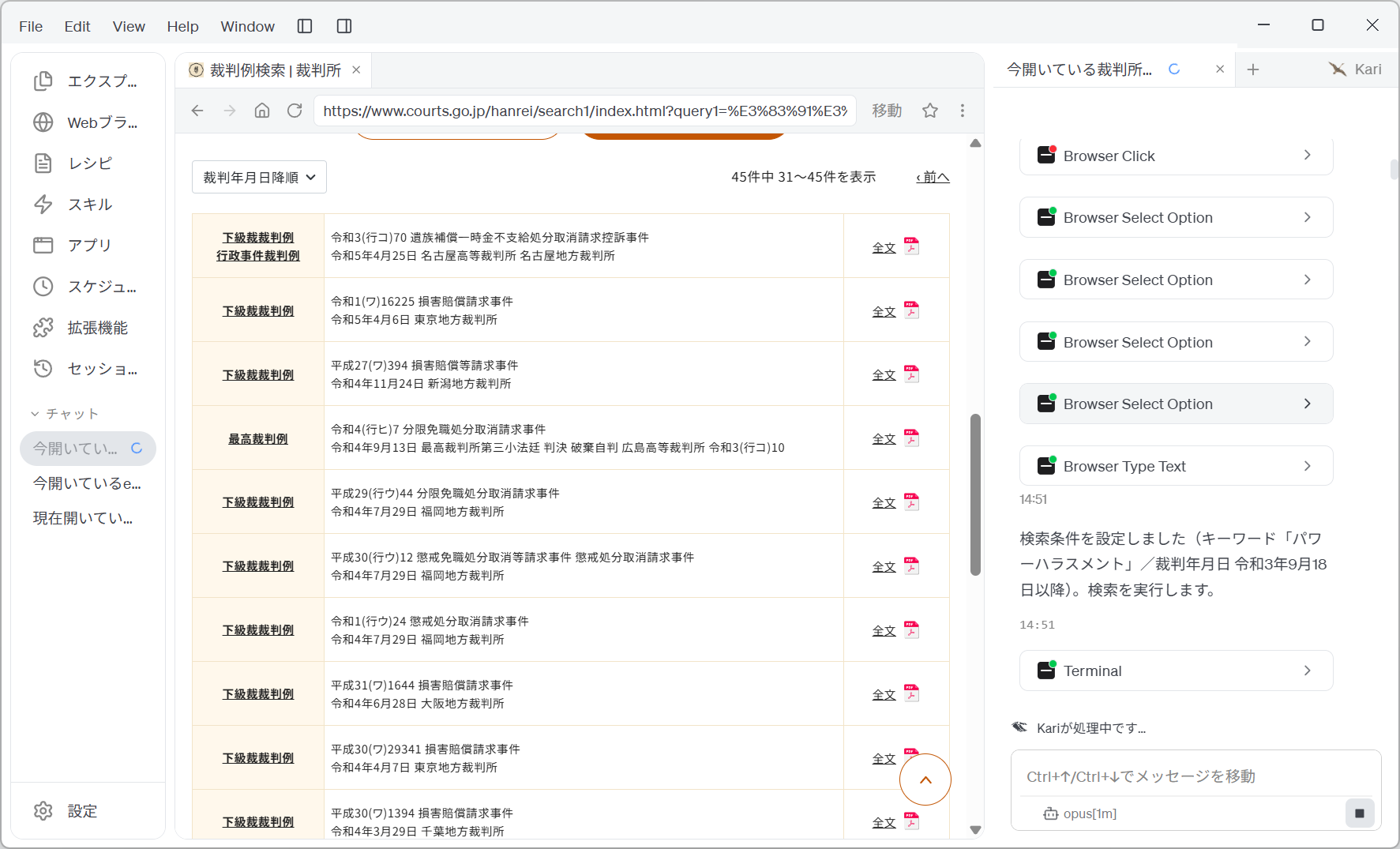
Task: Focus the chat message input box
Action: point(1195,776)
